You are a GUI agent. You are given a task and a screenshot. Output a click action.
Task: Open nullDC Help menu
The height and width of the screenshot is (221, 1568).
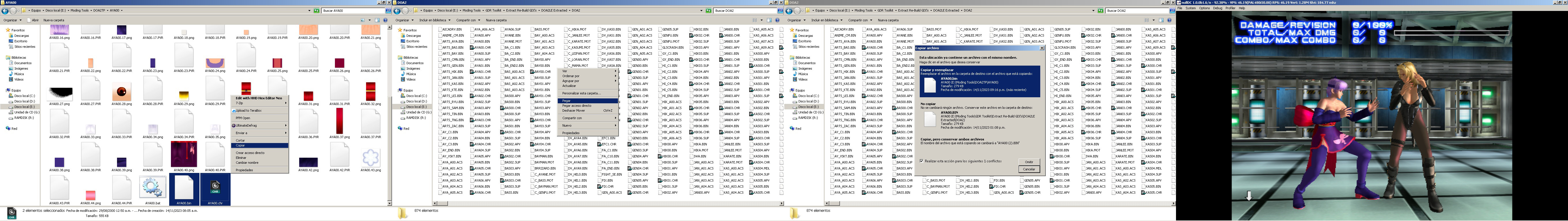click(x=1242, y=8)
